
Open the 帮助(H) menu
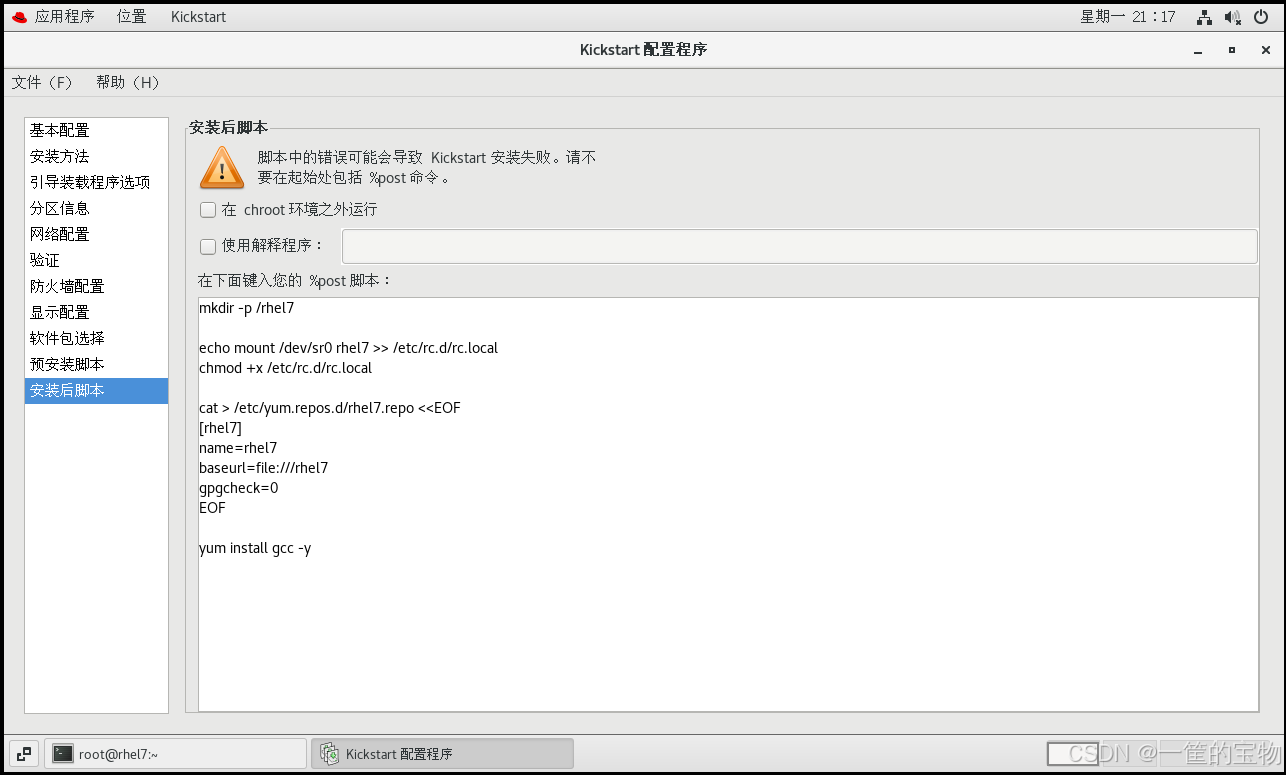[x=128, y=83]
